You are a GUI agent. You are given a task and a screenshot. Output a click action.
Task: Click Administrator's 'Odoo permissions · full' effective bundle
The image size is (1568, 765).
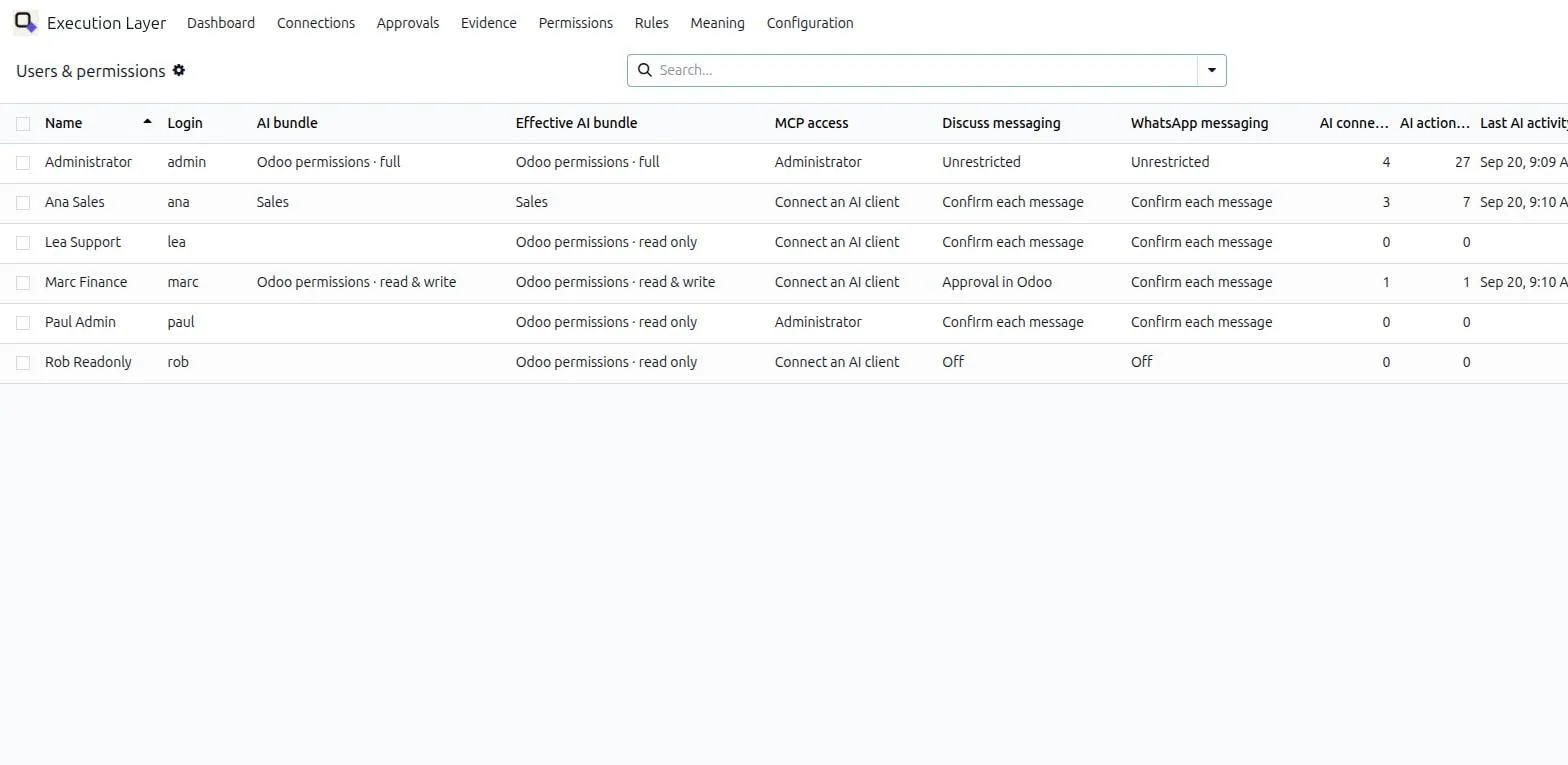pyautogui.click(x=588, y=162)
